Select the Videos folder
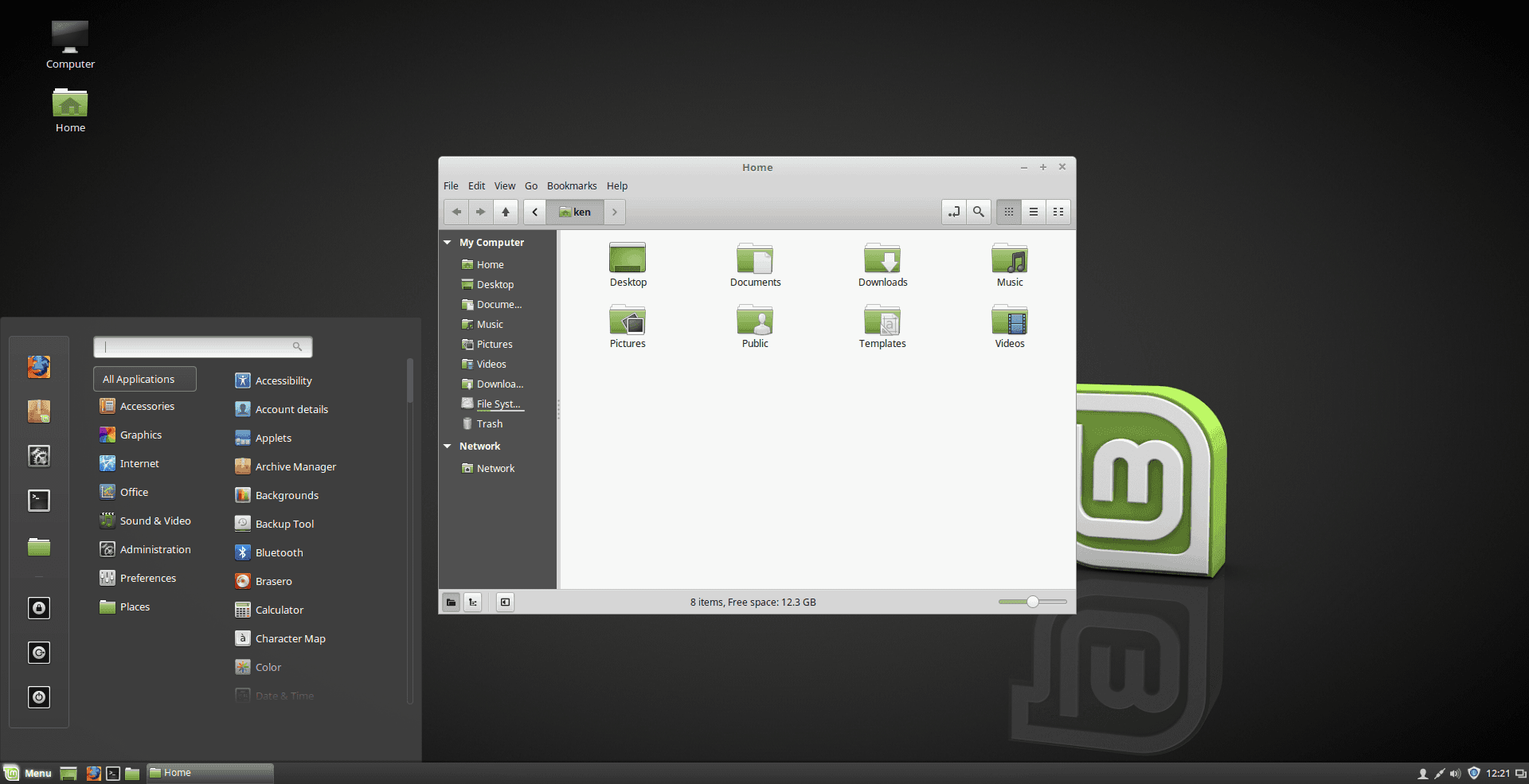 click(x=1010, y=326)
